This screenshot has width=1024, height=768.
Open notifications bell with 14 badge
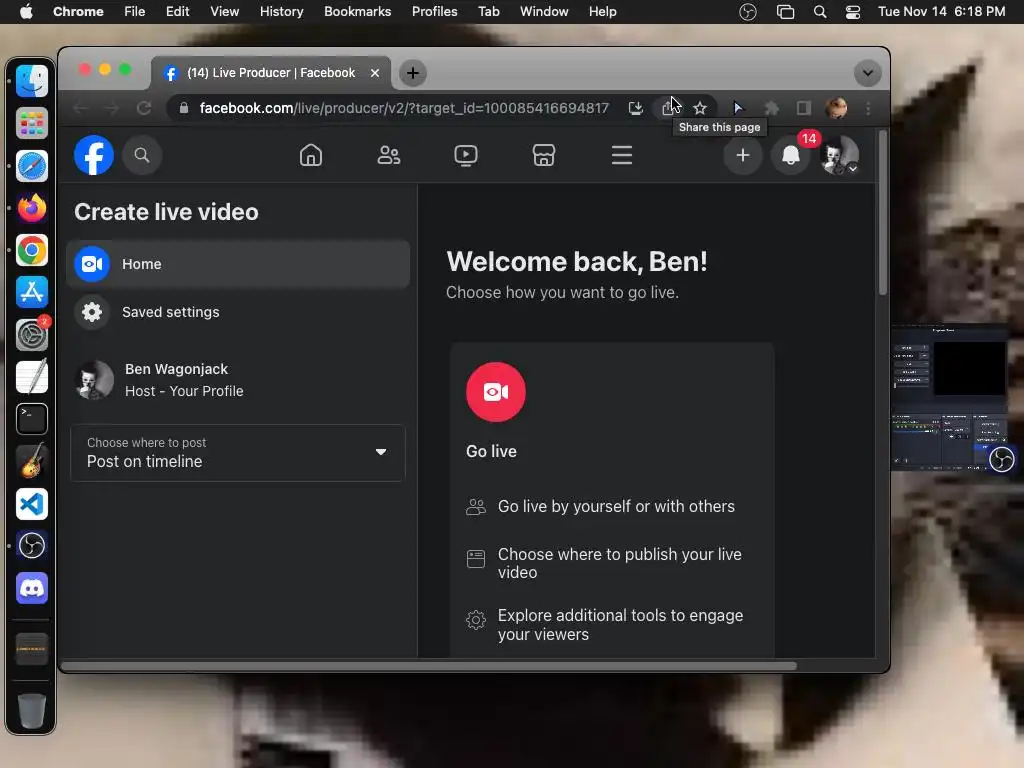(791, 155)
